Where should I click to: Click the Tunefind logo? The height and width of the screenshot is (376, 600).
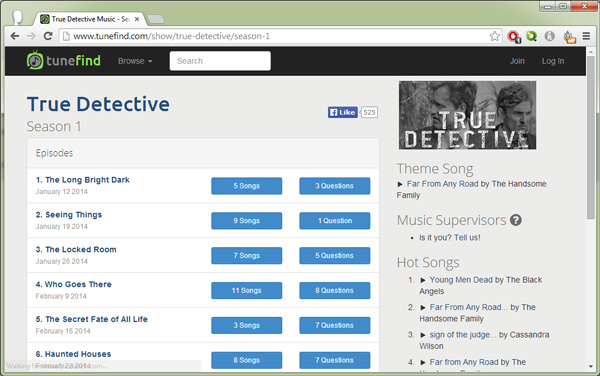pyautogui.click(x=64, y=60)
